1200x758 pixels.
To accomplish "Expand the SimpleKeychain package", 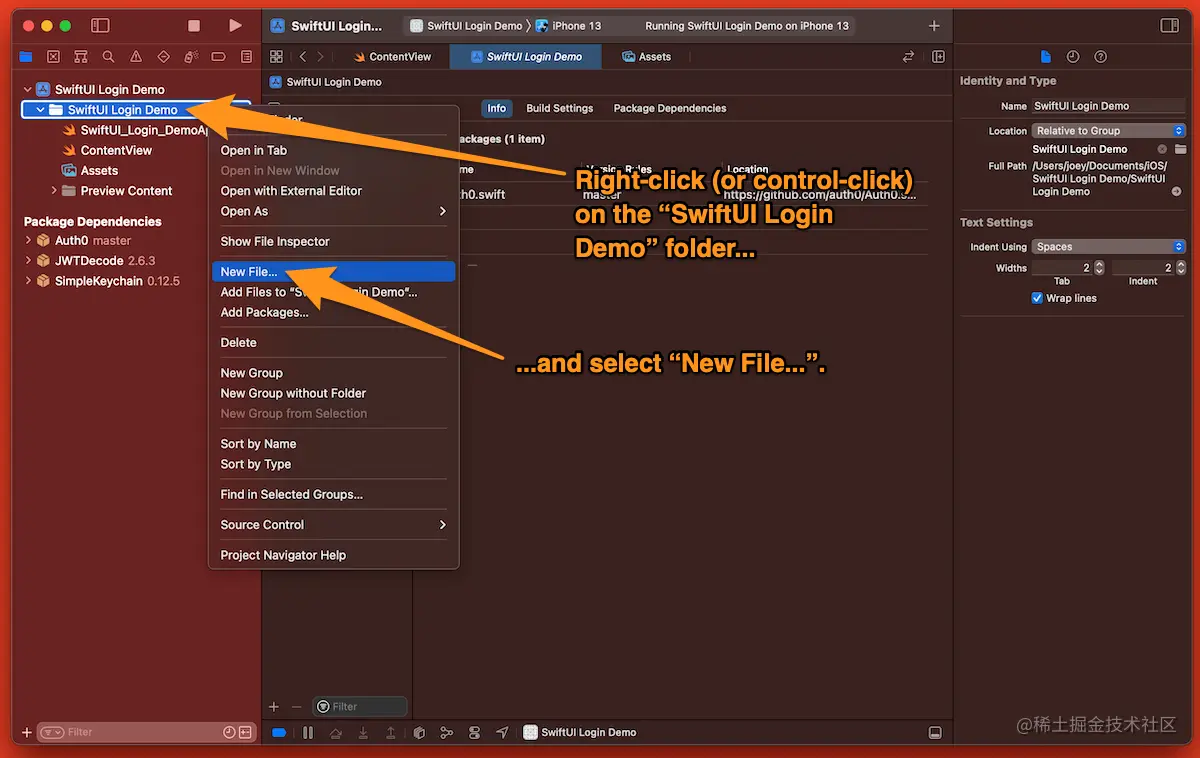I will click(x=28, y=281).
